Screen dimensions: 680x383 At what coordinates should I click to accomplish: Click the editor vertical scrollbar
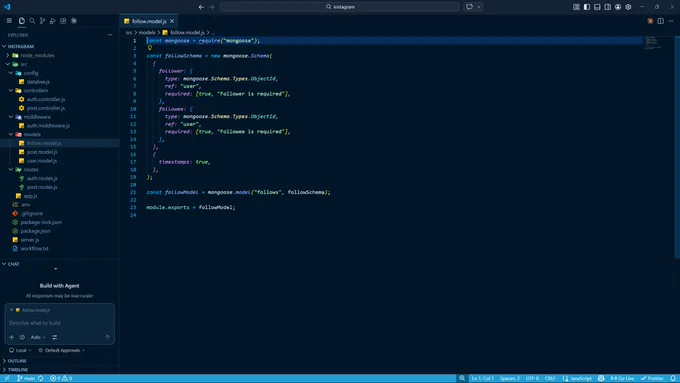click(x=677, y=147)
